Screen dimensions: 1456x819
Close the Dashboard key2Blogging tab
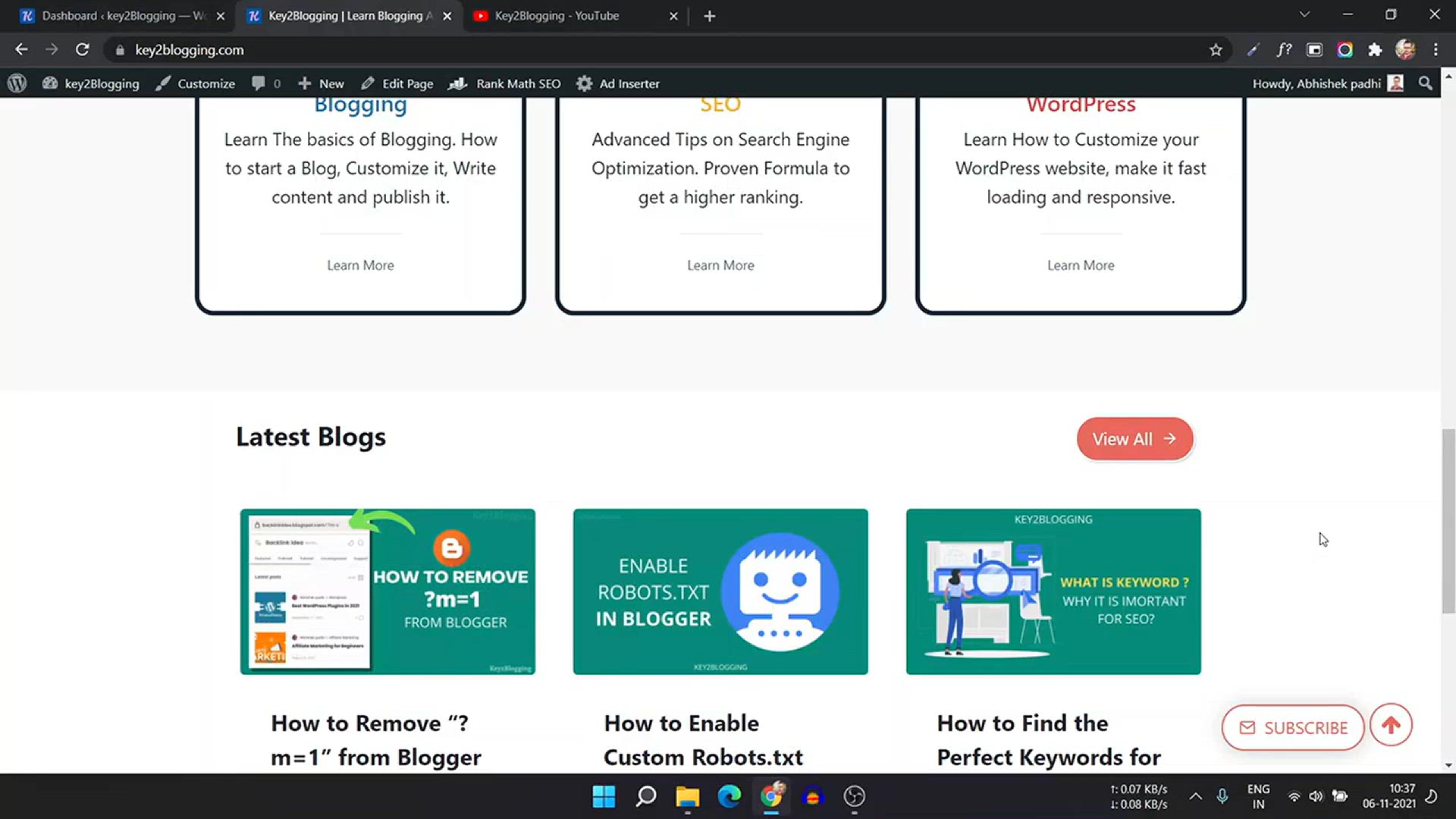(221, 16)
